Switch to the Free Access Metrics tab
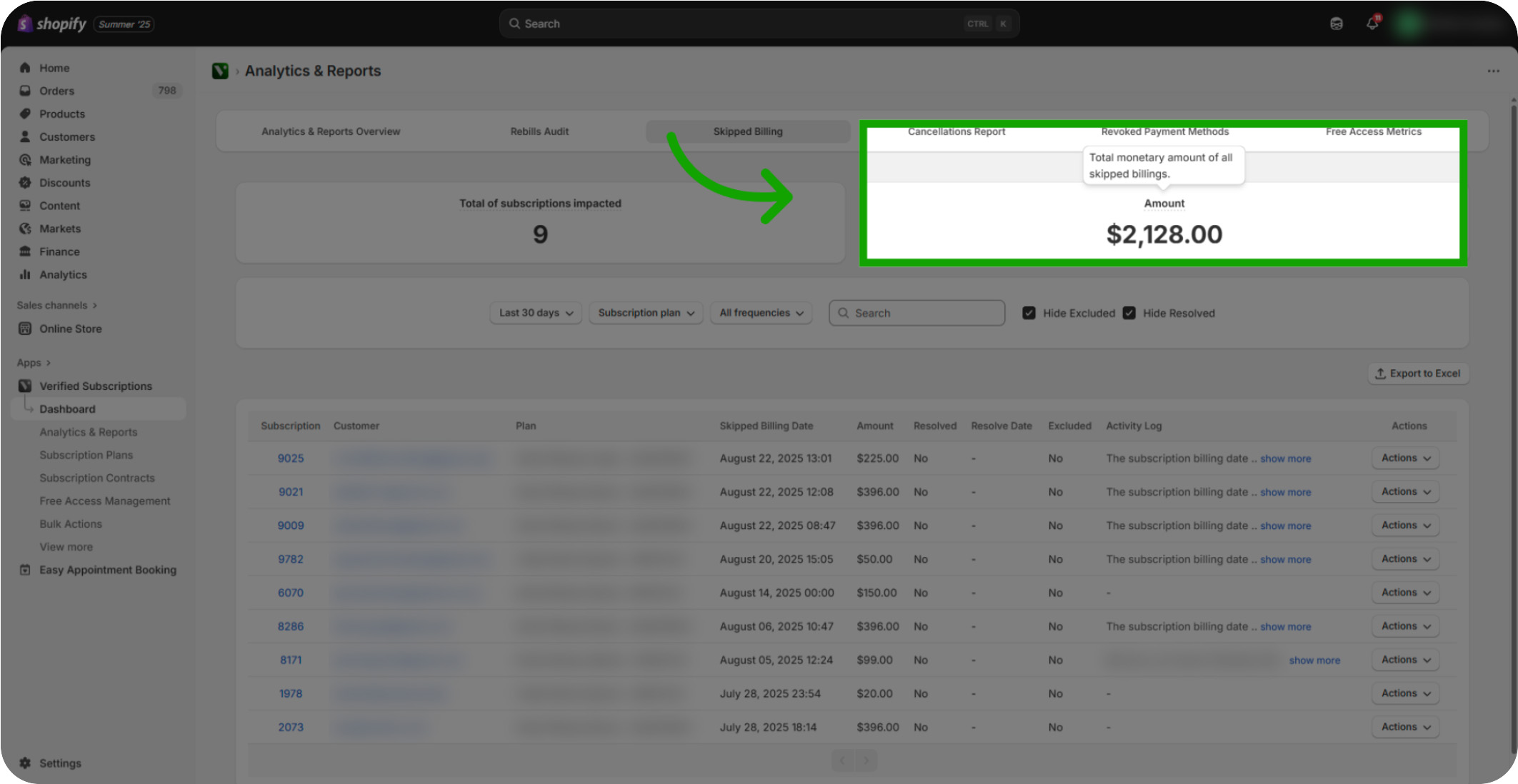Image resolution: width=1518 pixels, height=784 pixels. (x=1373, y=131)
